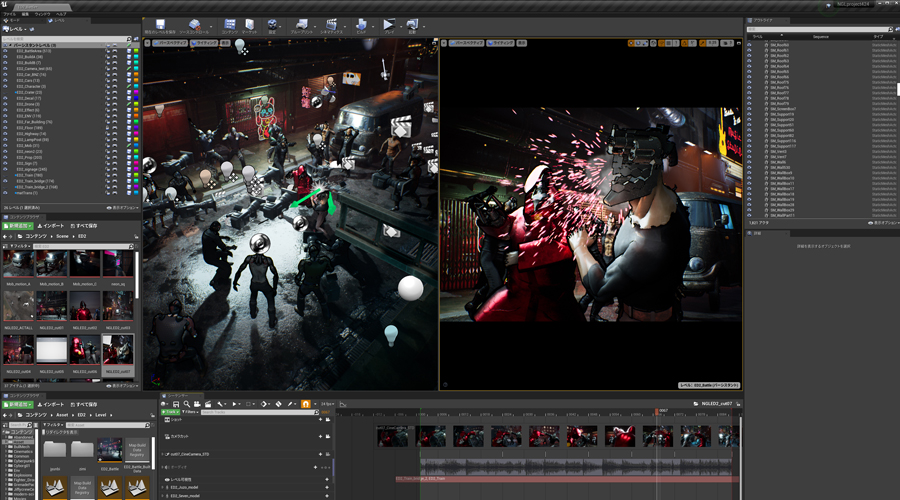The width and height of the screenshot is (900, 500).
Task: Click lower すべて保存 button
Action: point(83,404)
